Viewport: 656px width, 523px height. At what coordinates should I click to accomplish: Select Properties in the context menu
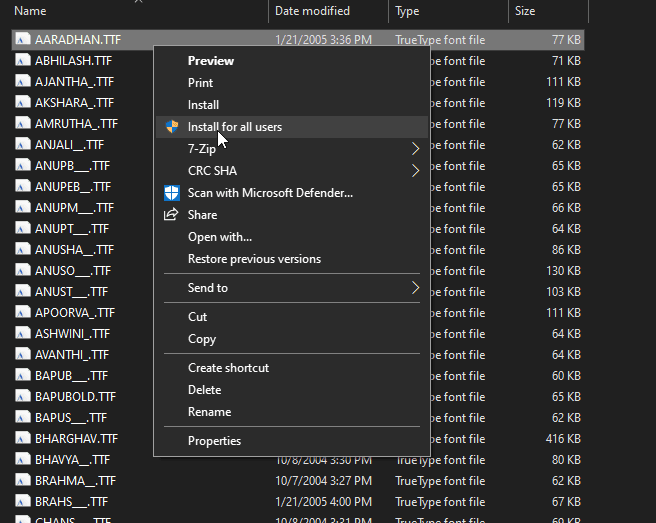(x=214, y=441)
